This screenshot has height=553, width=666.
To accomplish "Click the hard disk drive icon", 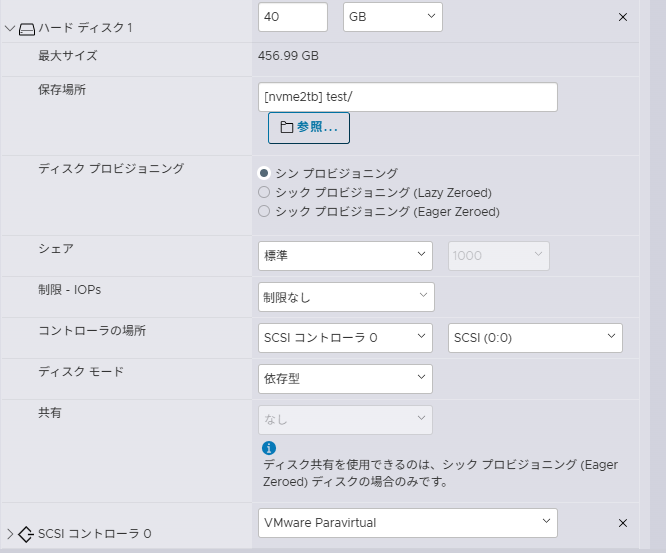I will click(27, 28).
